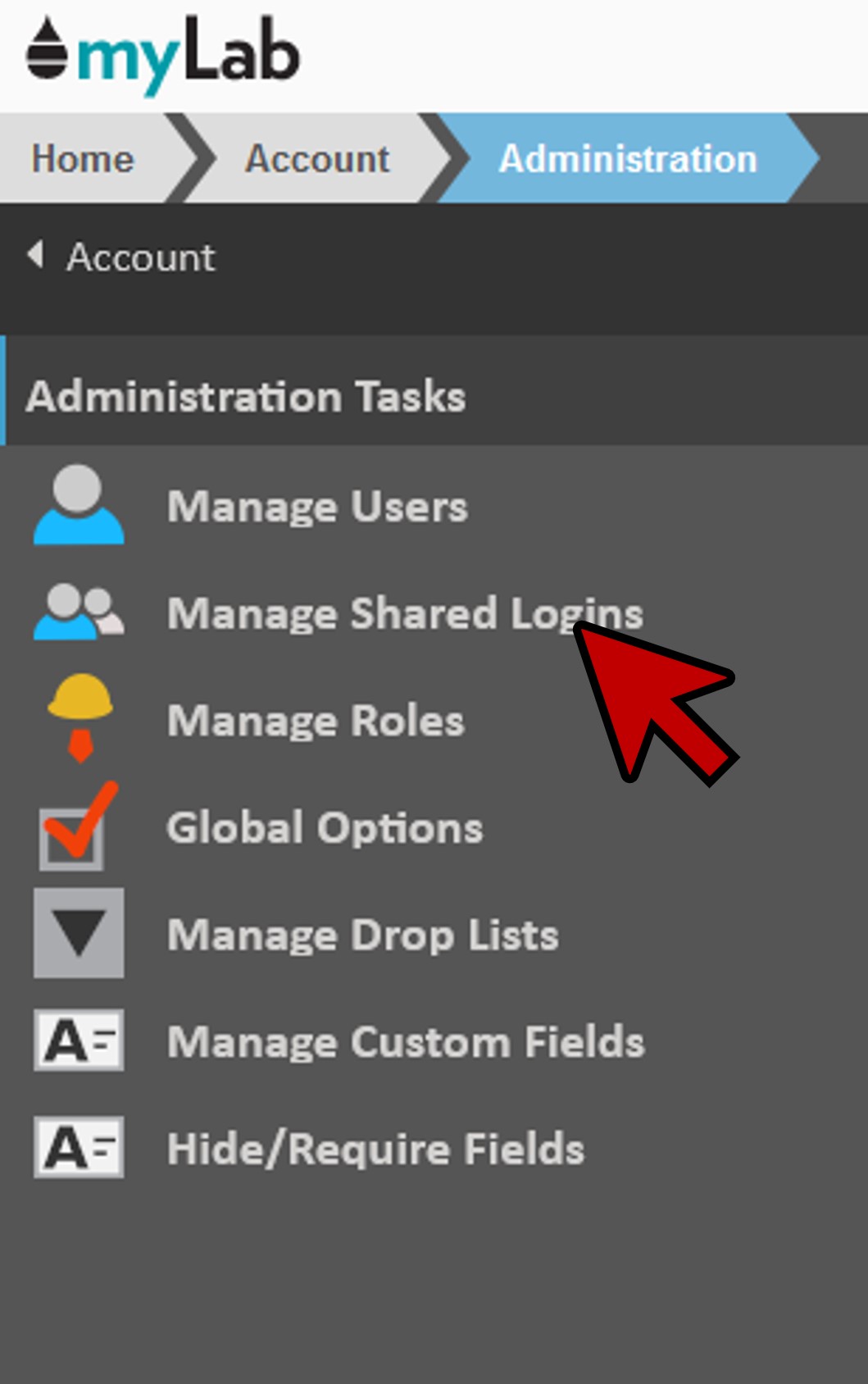This screenshot has height=1384, width=868.
Task: Click the red checkmark Global Options icon
Action: click(77, 827)
